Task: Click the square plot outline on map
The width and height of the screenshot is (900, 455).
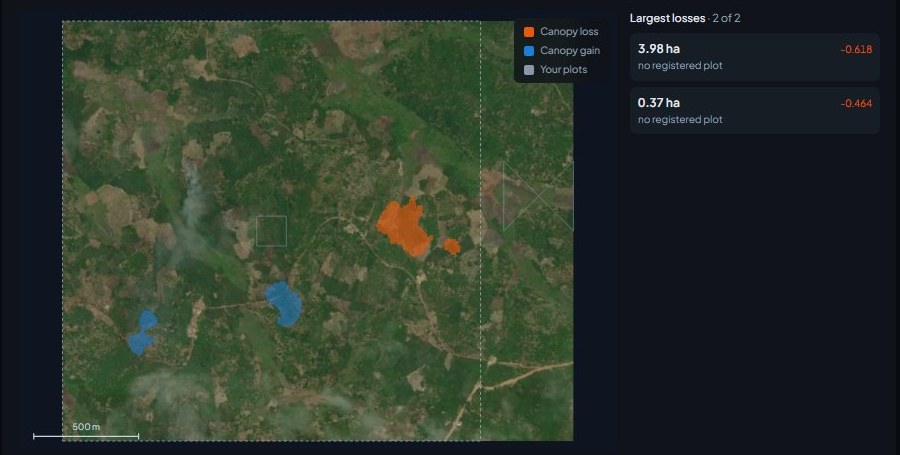Action: tap(271, 231)
